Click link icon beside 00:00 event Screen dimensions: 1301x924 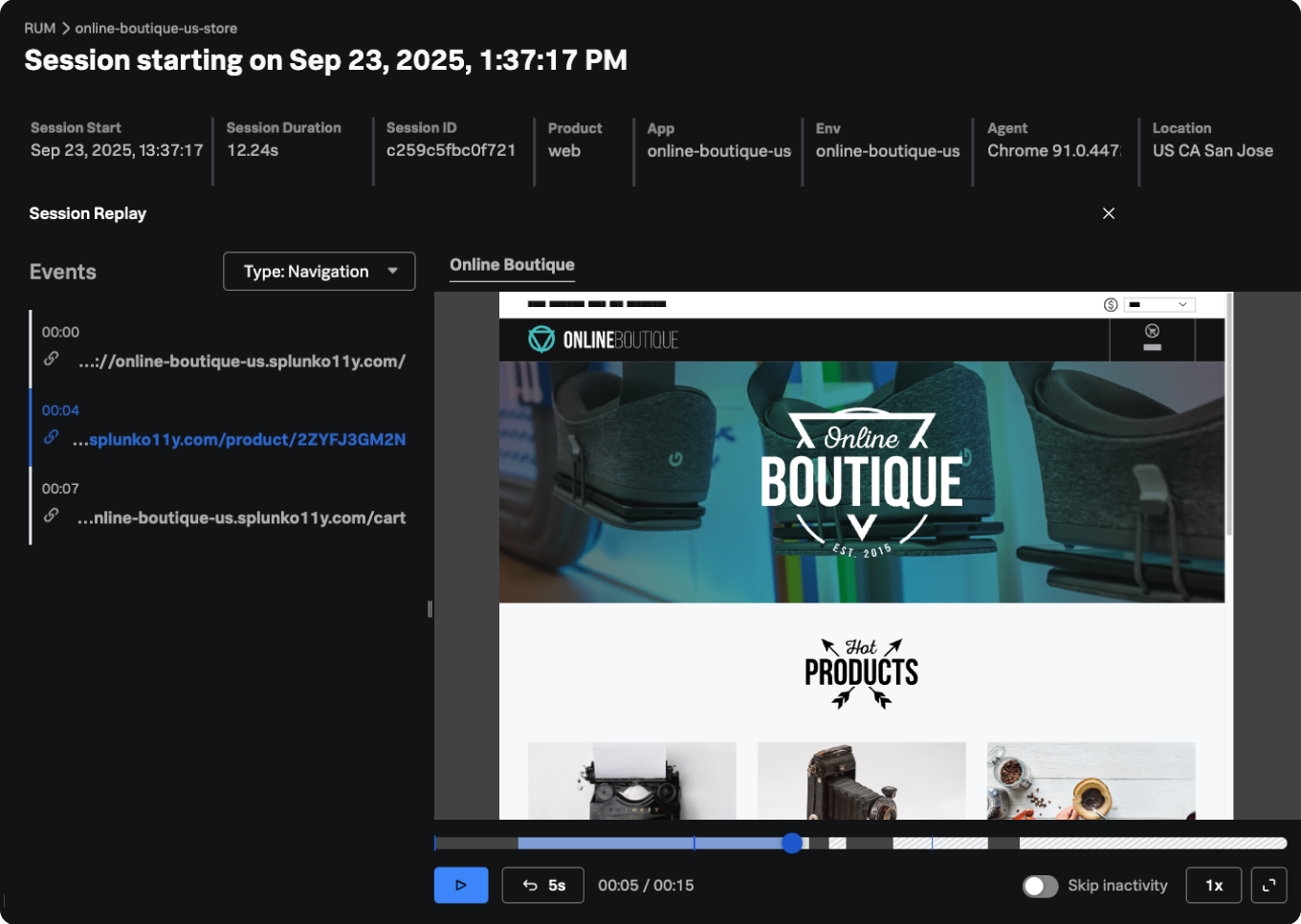click(52, 359)
